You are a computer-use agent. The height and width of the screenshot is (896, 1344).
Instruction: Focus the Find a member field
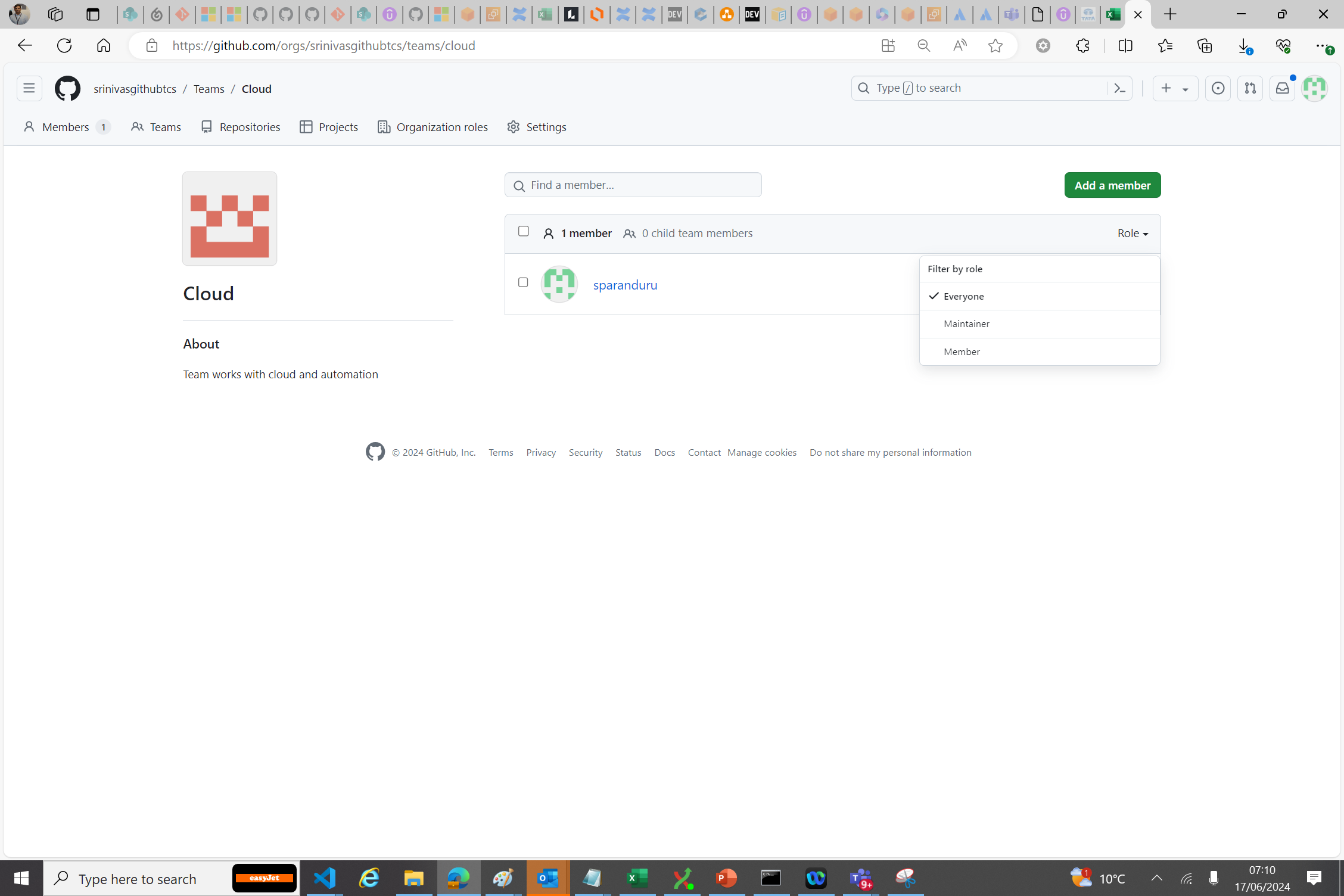click(633, 185)
